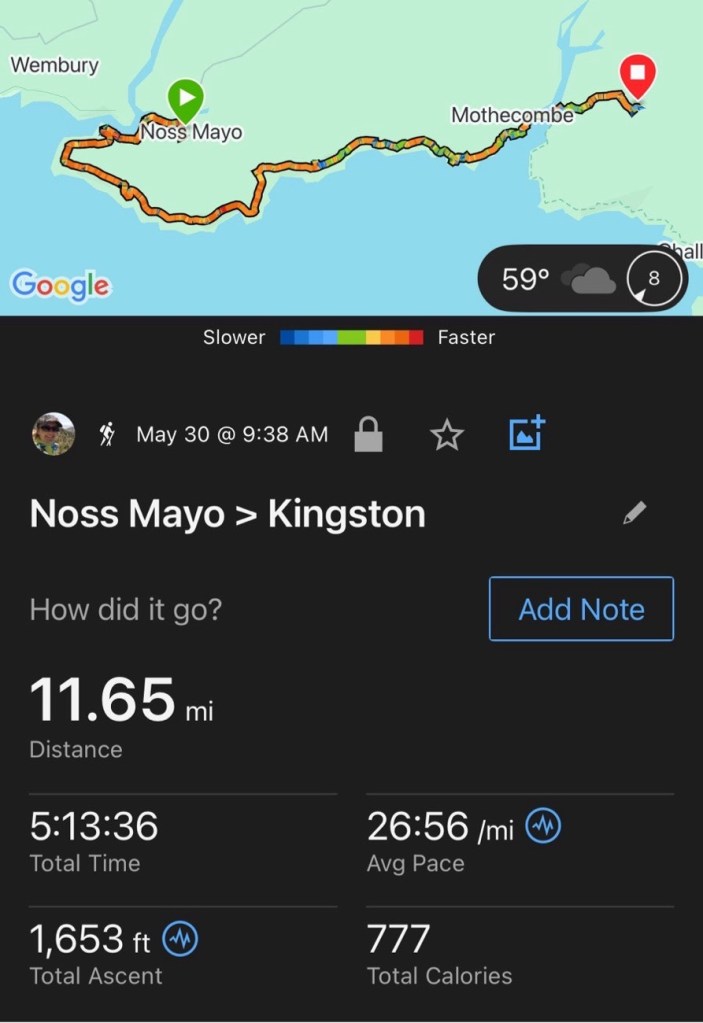This screenshot has height=1023, width=703.
Task: Tap the wind speed compass indicator
Action: pyautogui.click(x=654, y=279)
